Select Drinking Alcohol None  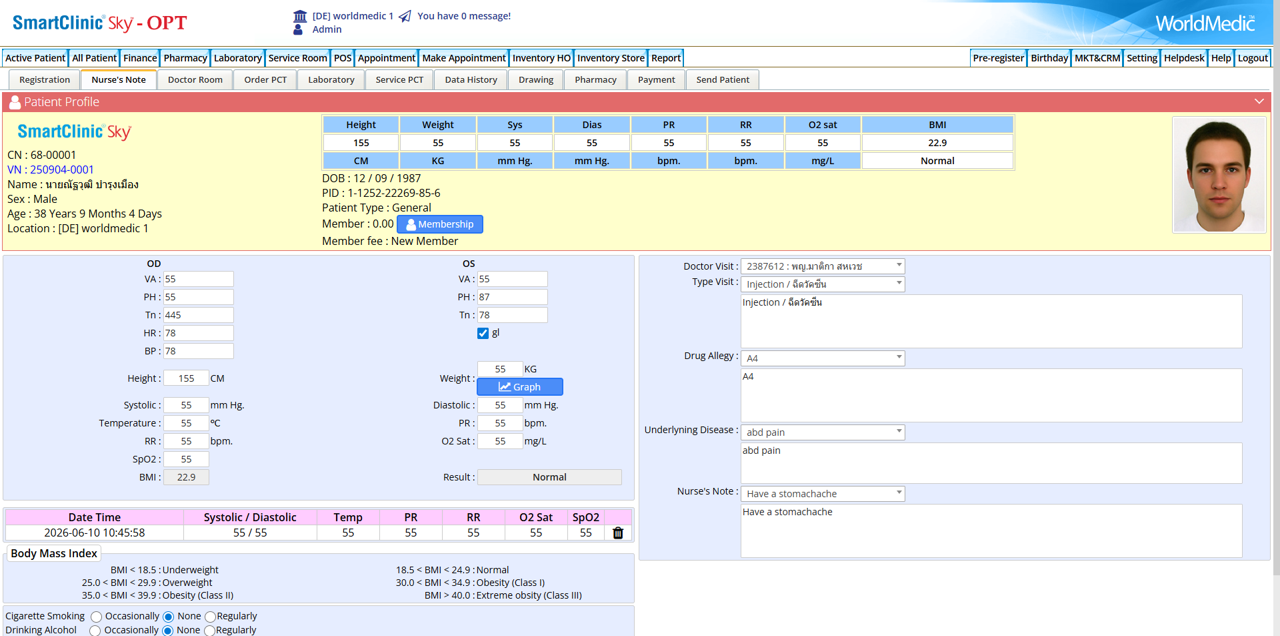tap(167, 631)
